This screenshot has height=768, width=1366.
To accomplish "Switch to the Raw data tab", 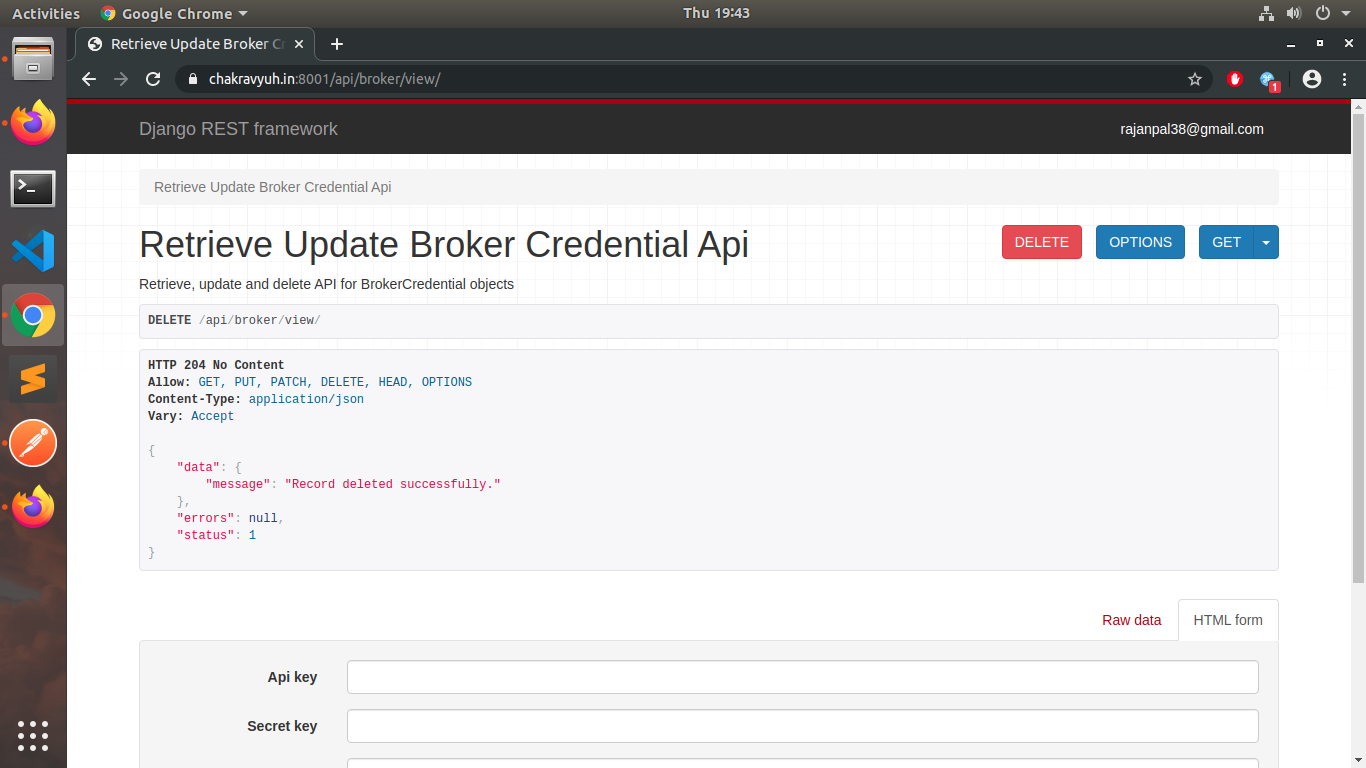I will click(x=1131, y=620).
